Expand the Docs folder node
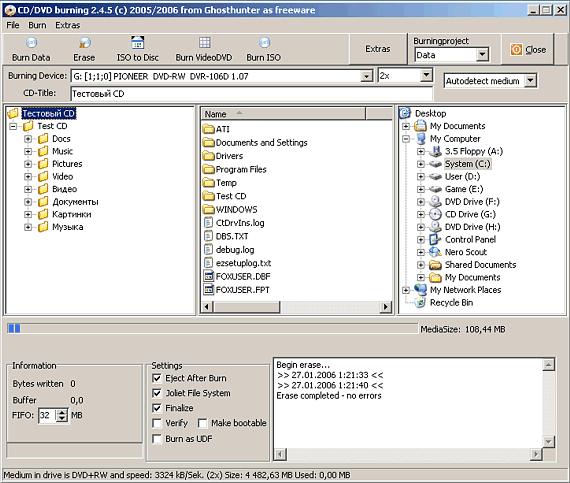Viewport: 570px width, 483px height. pos(28,139)
